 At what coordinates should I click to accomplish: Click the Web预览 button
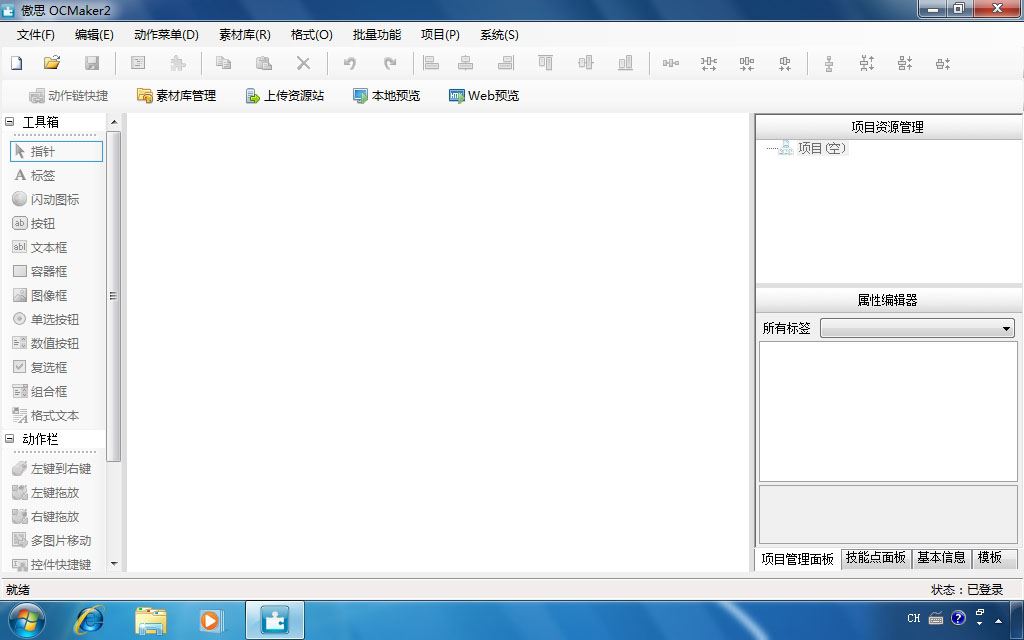483,95
